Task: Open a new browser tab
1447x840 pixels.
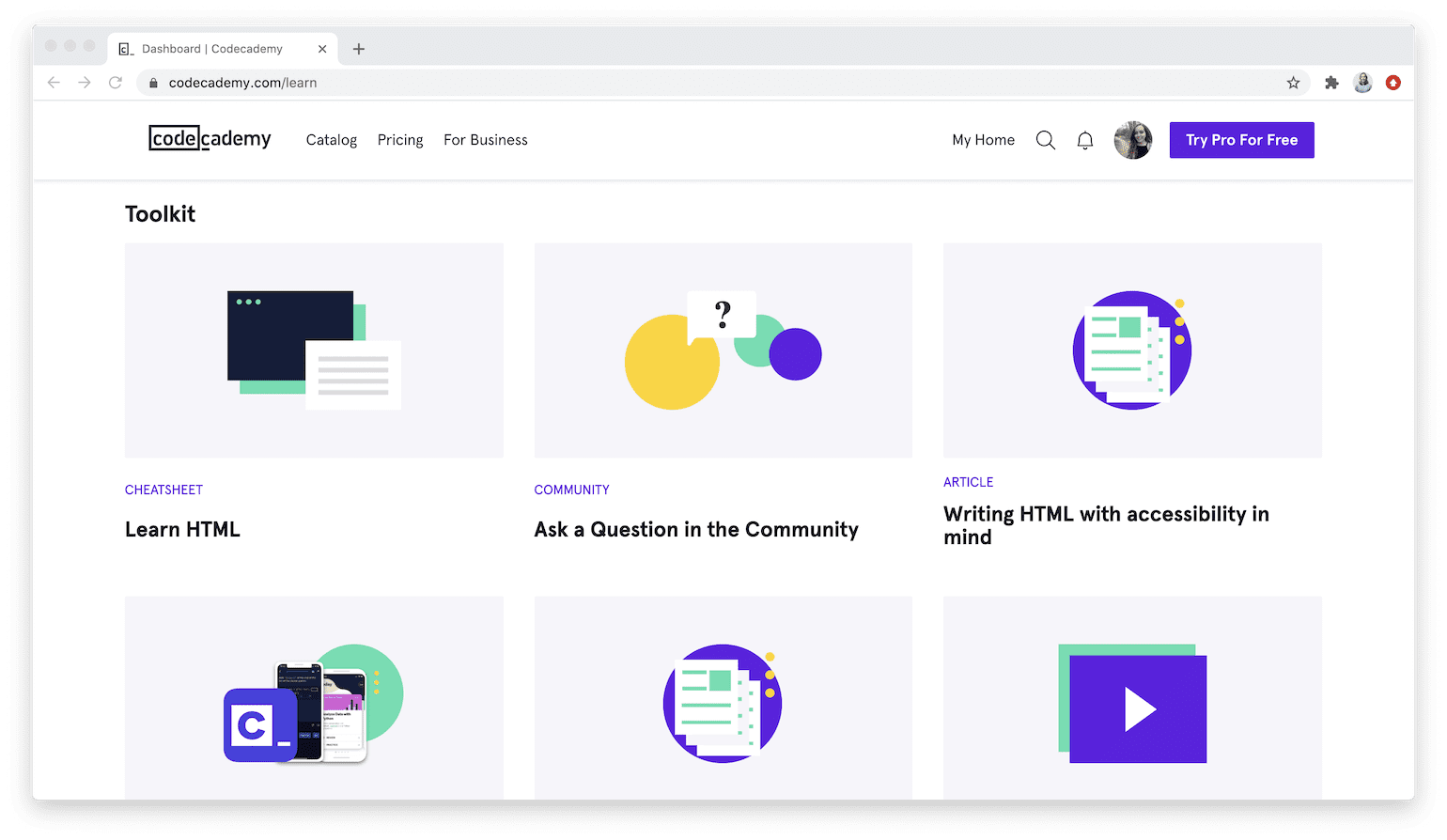Action: click(x=358, y=49)
